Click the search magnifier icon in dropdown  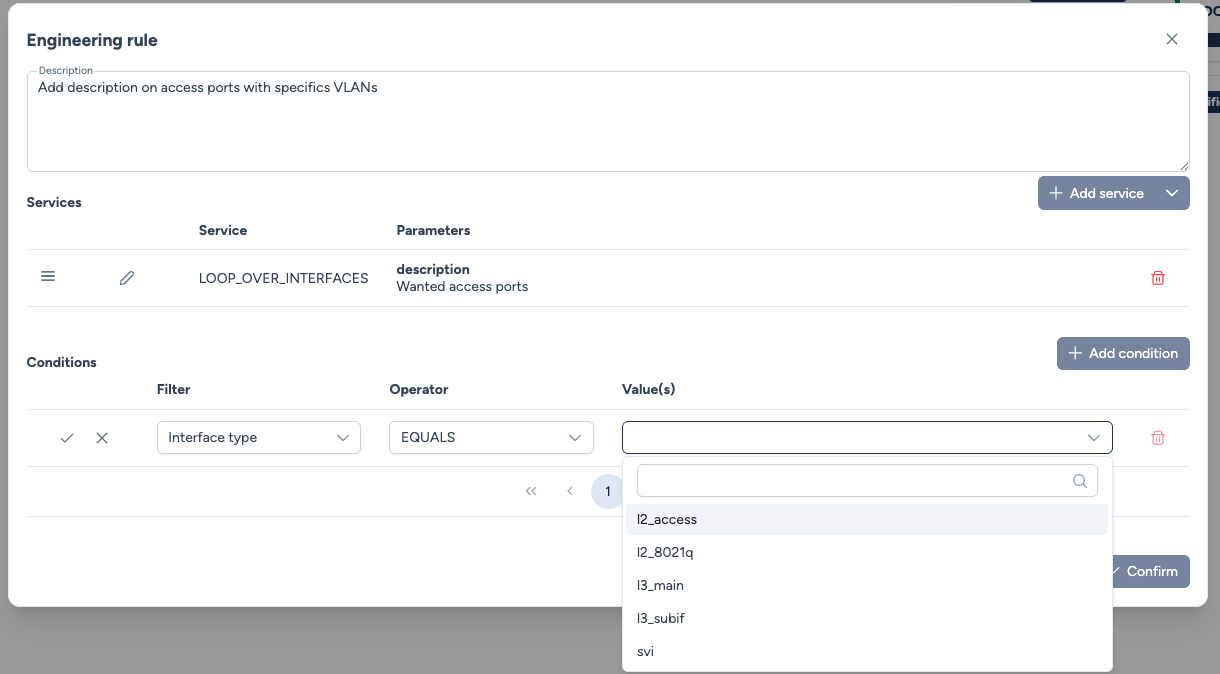pyautogui.click(x=1079, y=481)
